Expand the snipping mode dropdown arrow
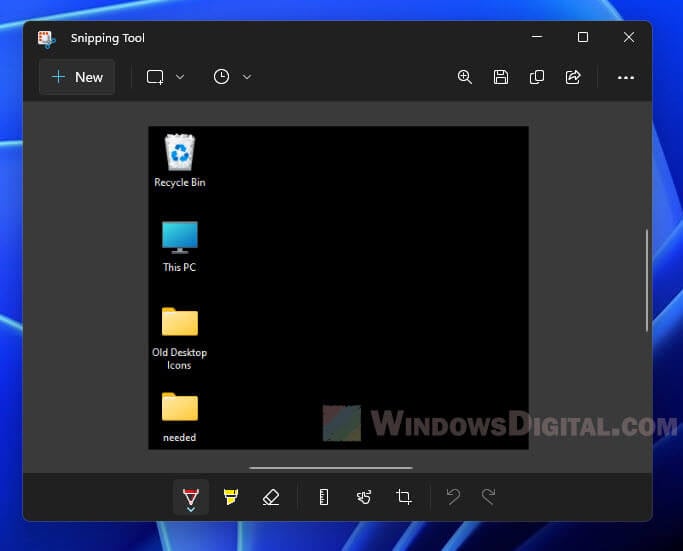Viewport: 683px width, 551px height. 180,77
